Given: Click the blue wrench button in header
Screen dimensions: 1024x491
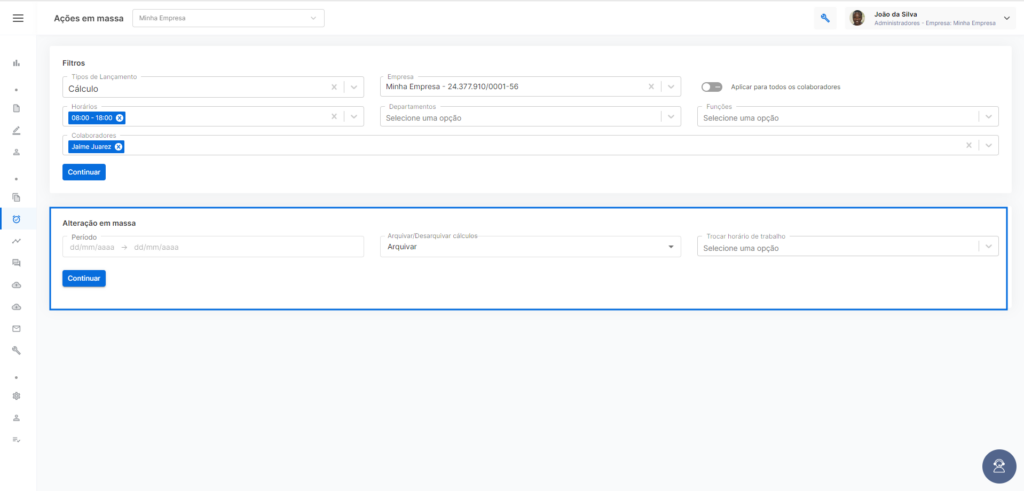Looking at the screenshot, I should (x=825, y=18).
